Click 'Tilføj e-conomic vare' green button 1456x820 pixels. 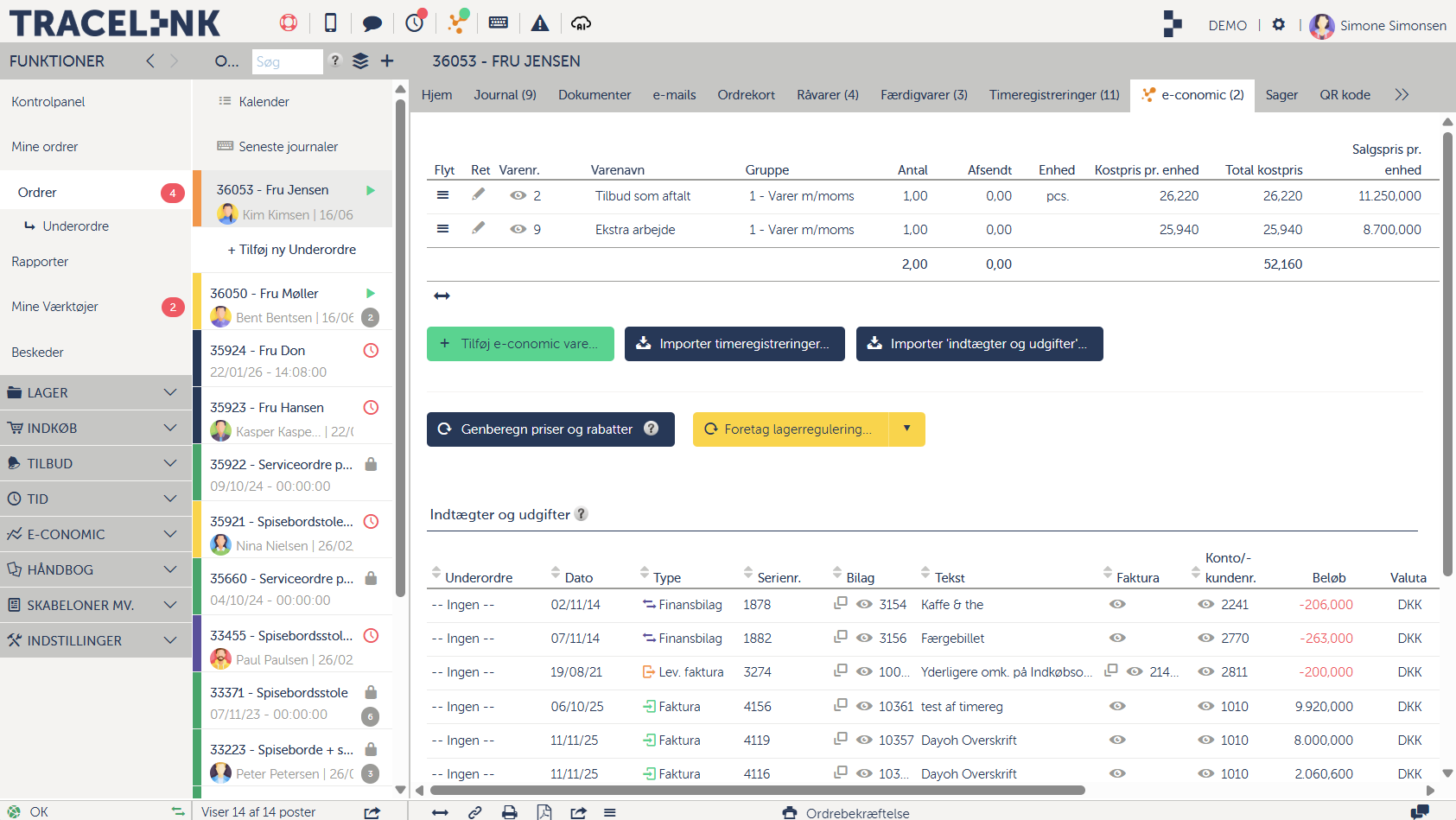point(520,344)
